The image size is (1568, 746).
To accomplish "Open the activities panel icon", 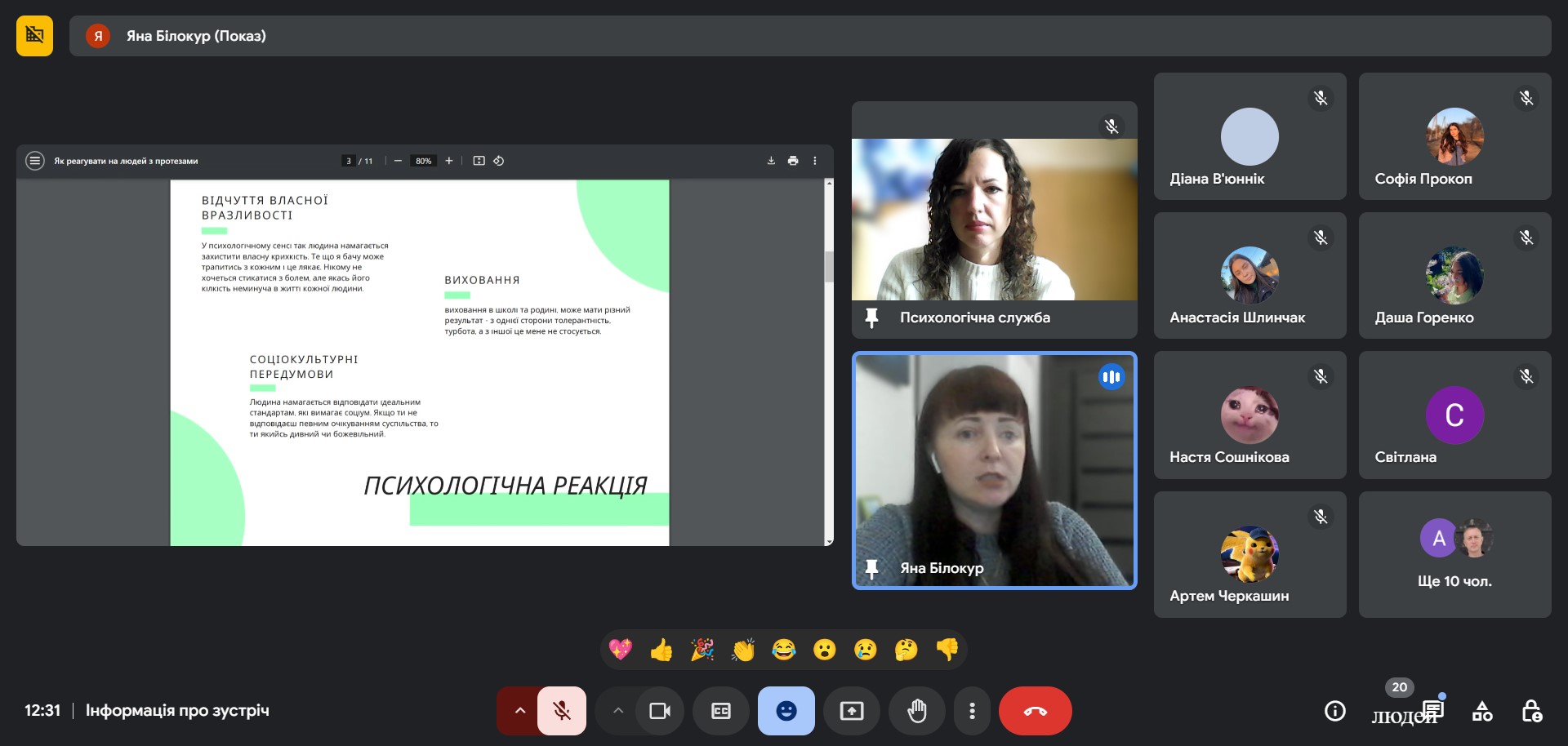I will (x=1481, y=711).
